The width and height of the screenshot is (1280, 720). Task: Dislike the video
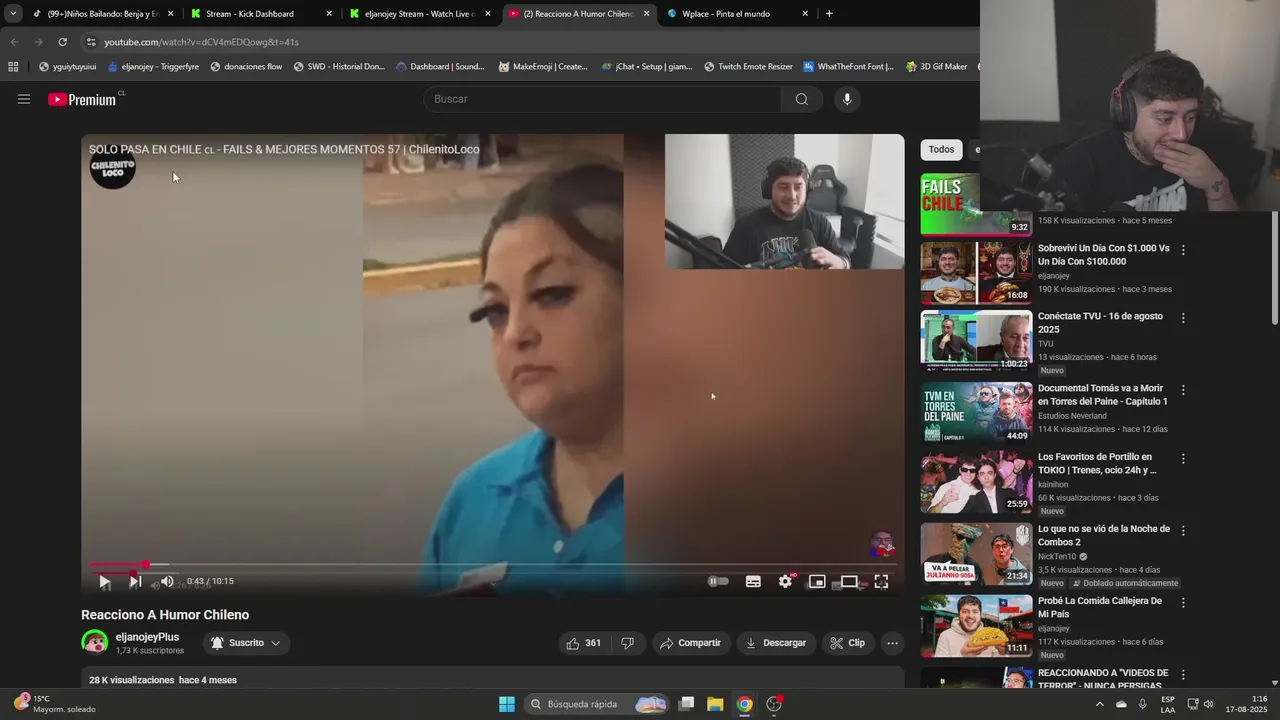tap(628, 643)
